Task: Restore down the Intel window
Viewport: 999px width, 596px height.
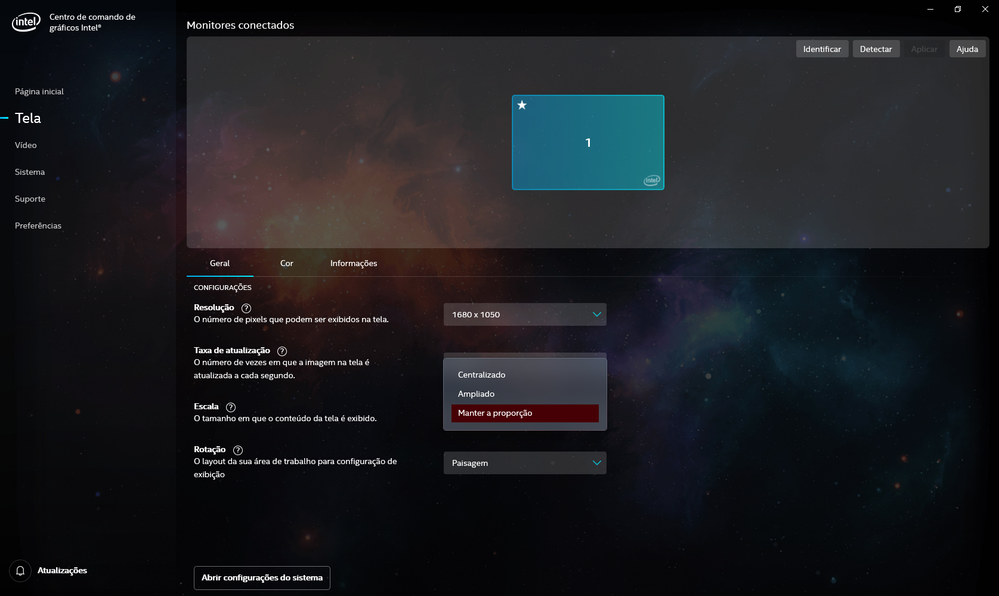Action: [x=958, y=9]
